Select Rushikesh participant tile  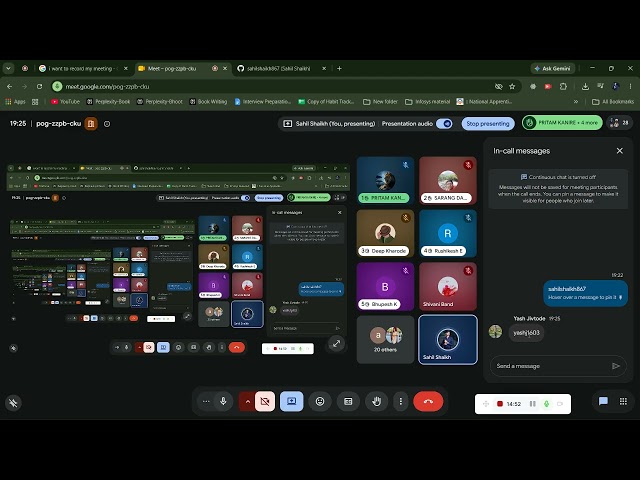448,233
